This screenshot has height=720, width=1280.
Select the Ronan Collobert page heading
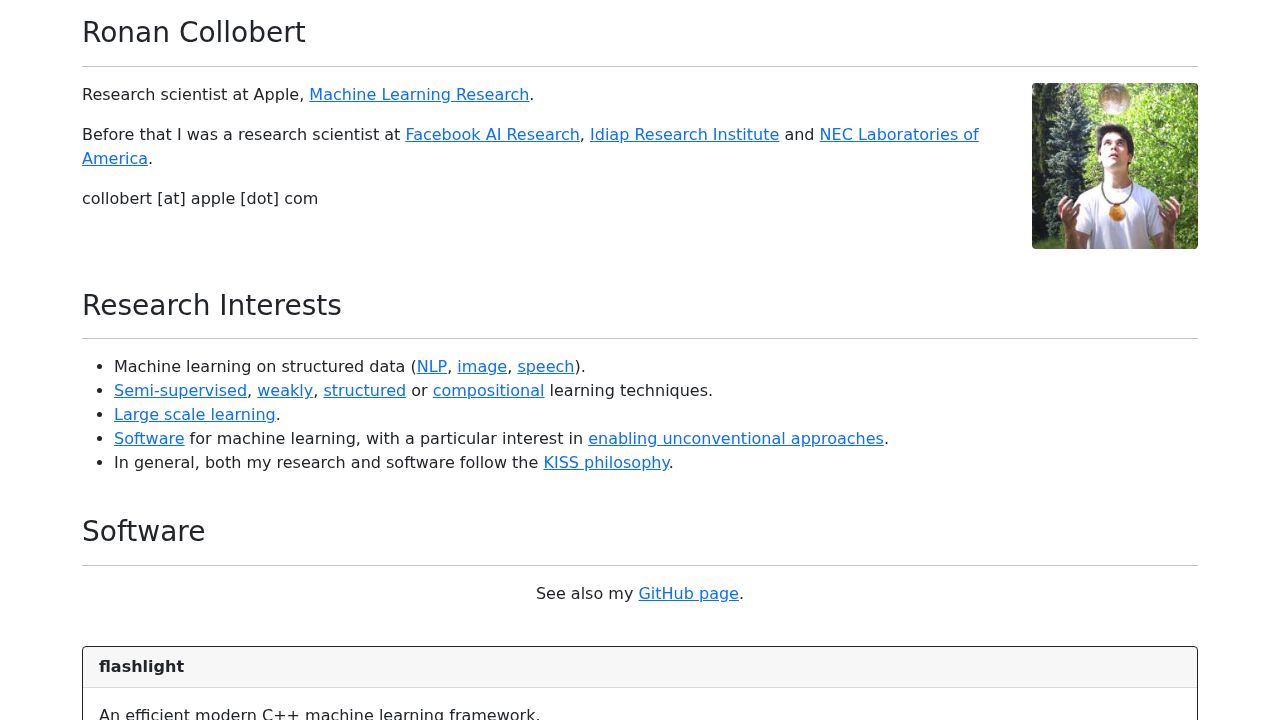click(x=194, y=32)
